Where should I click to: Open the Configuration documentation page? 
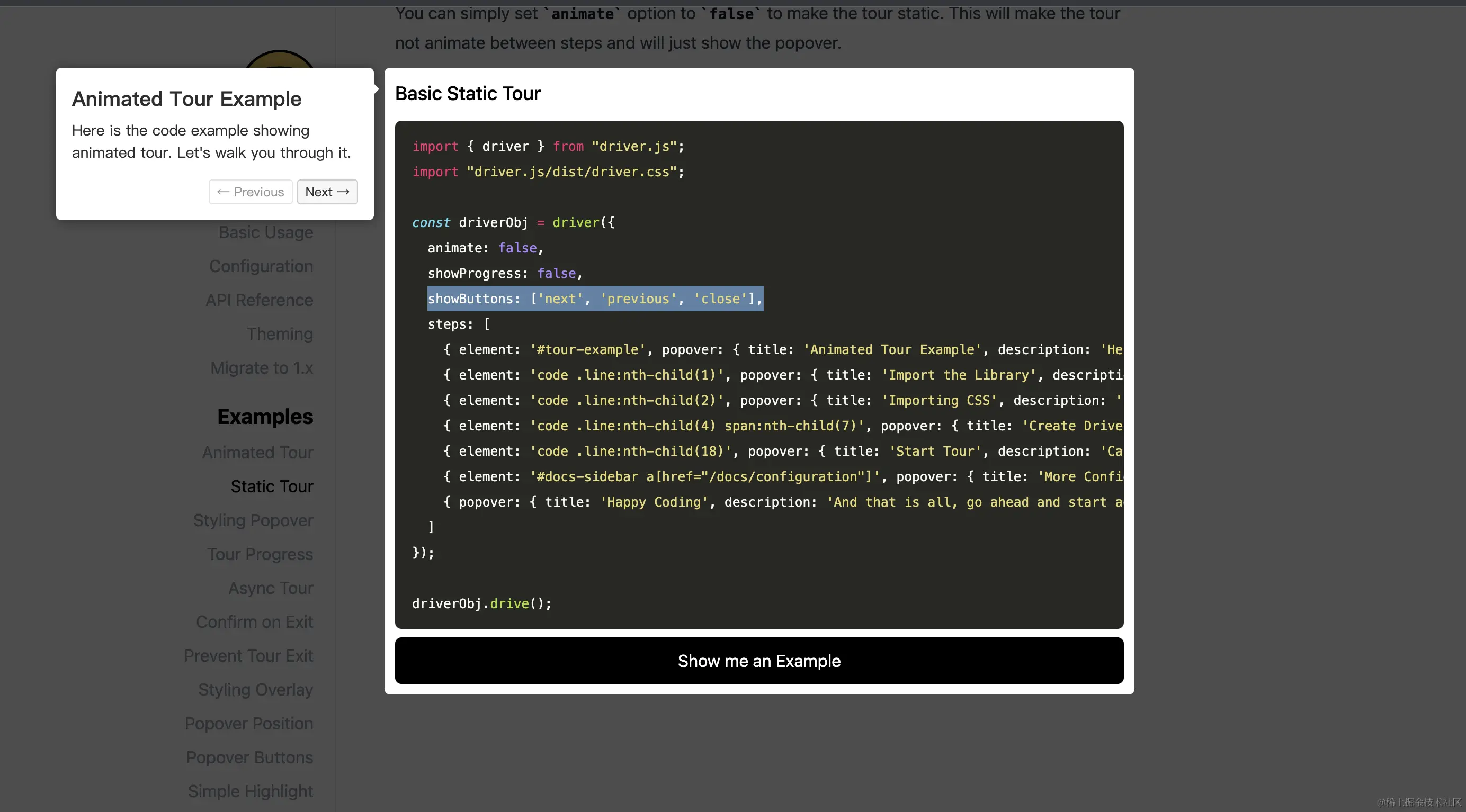(x=261, y=266)
